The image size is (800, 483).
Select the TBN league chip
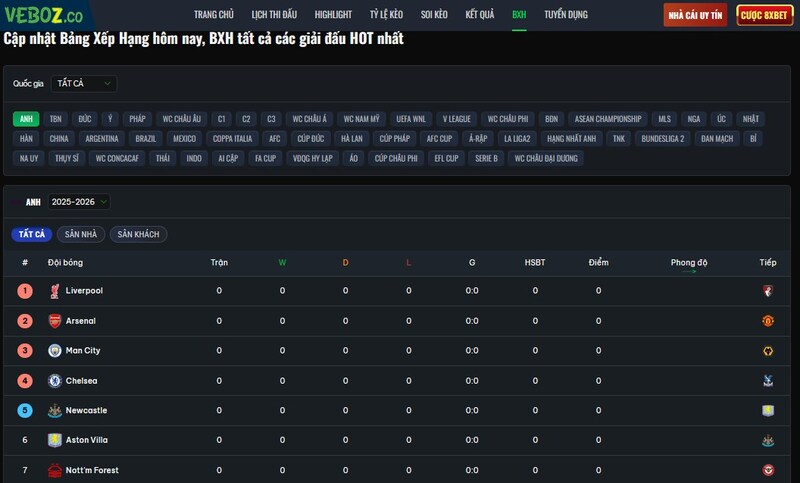pyautogui.click(x=55, y=119)
